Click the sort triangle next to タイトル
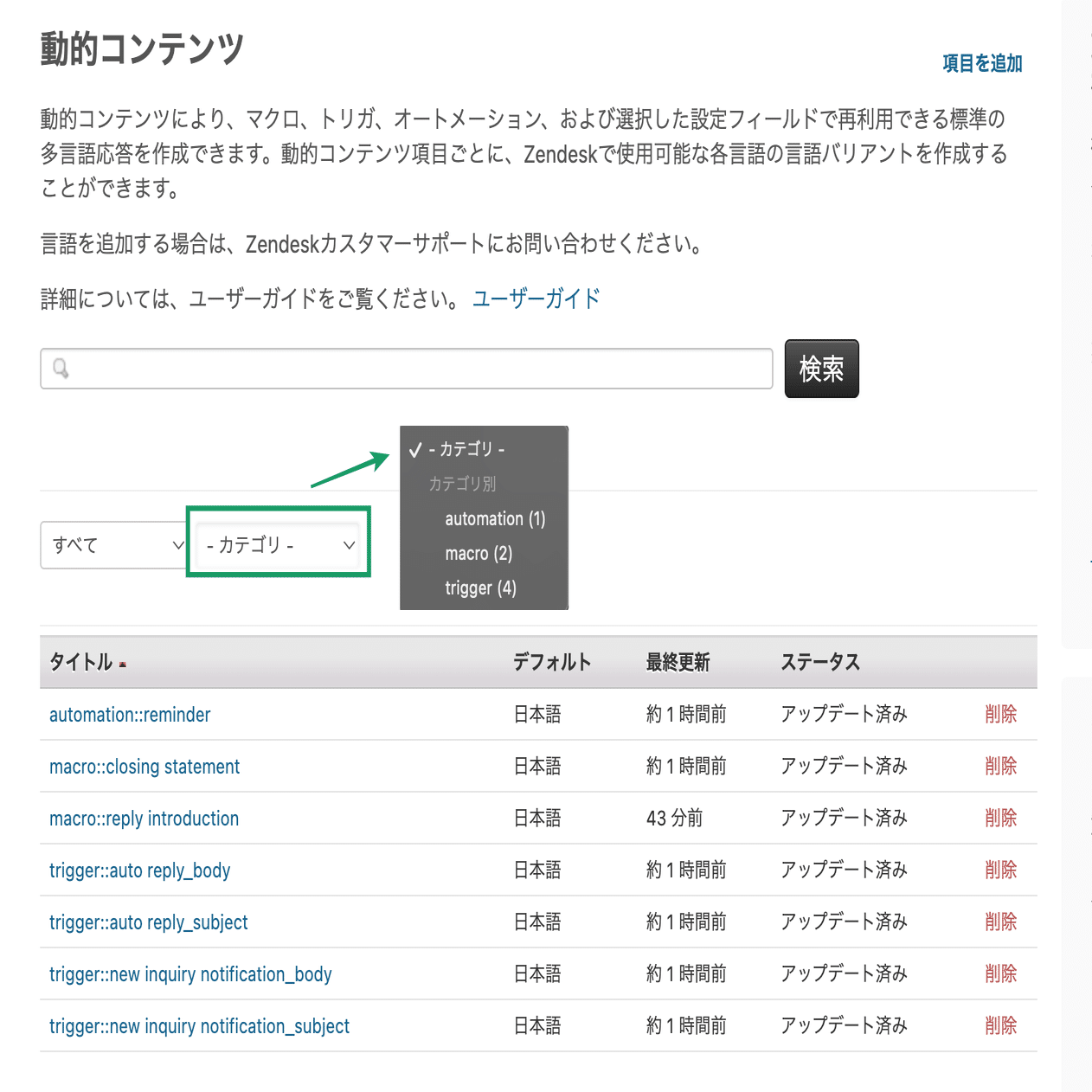The height and width of the screenshot is (1092, 1092). [x=125, y=662]
